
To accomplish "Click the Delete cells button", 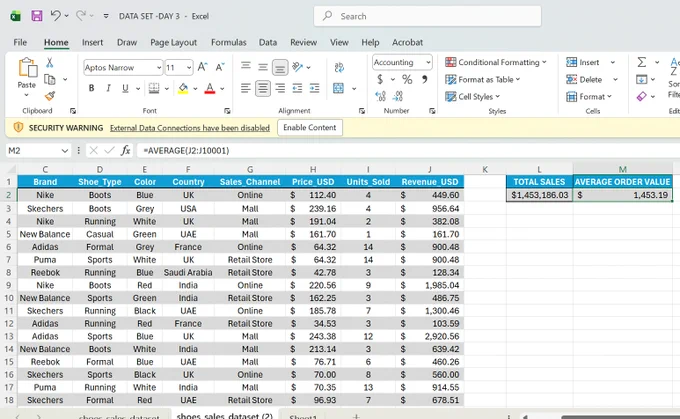I will (x=585, y=79).
